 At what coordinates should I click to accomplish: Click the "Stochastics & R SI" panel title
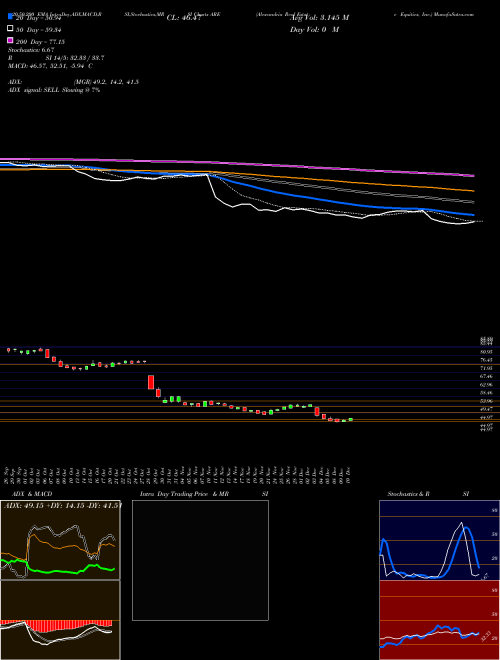(x=428, y=494)
